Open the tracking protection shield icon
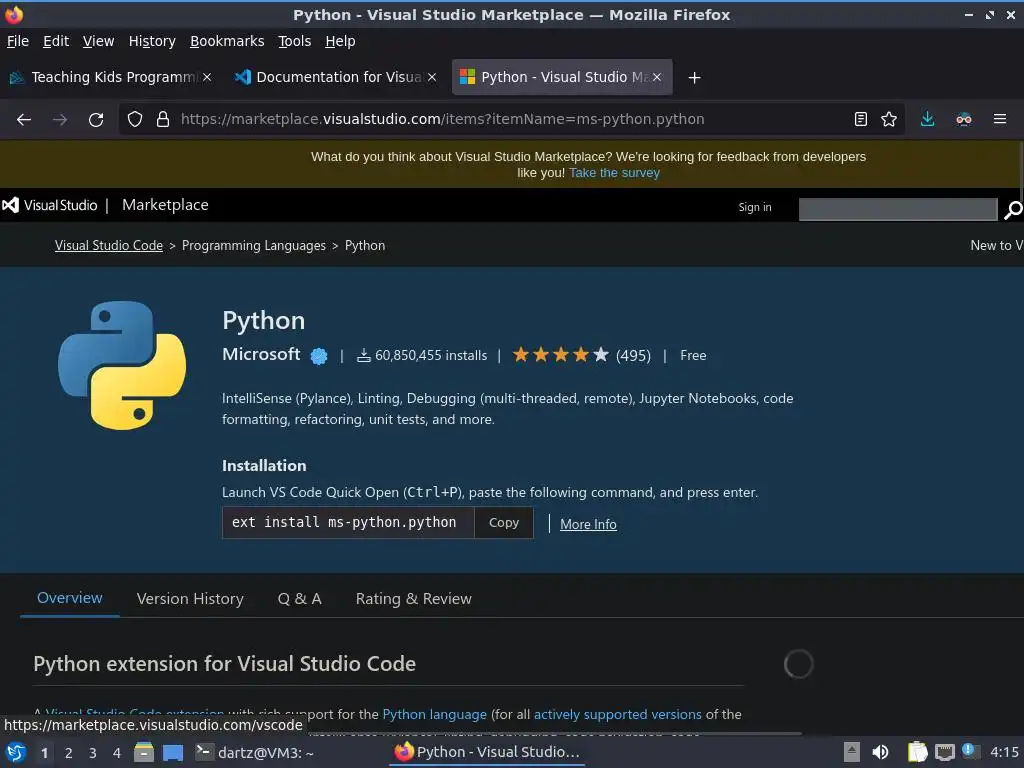Image resolution: width=1024 pixels, height=768 pixels. pyautogui.click(x=135, y=120)
